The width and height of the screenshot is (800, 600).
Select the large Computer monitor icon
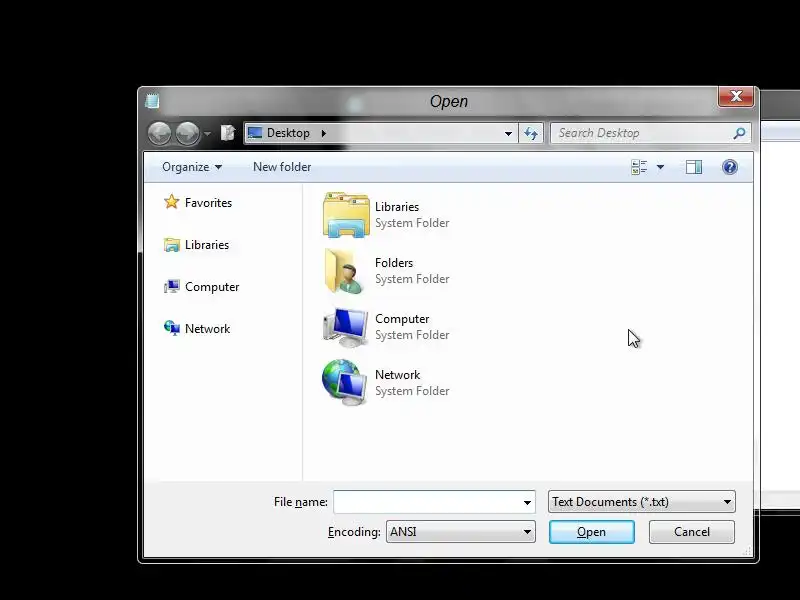[345, 328]
